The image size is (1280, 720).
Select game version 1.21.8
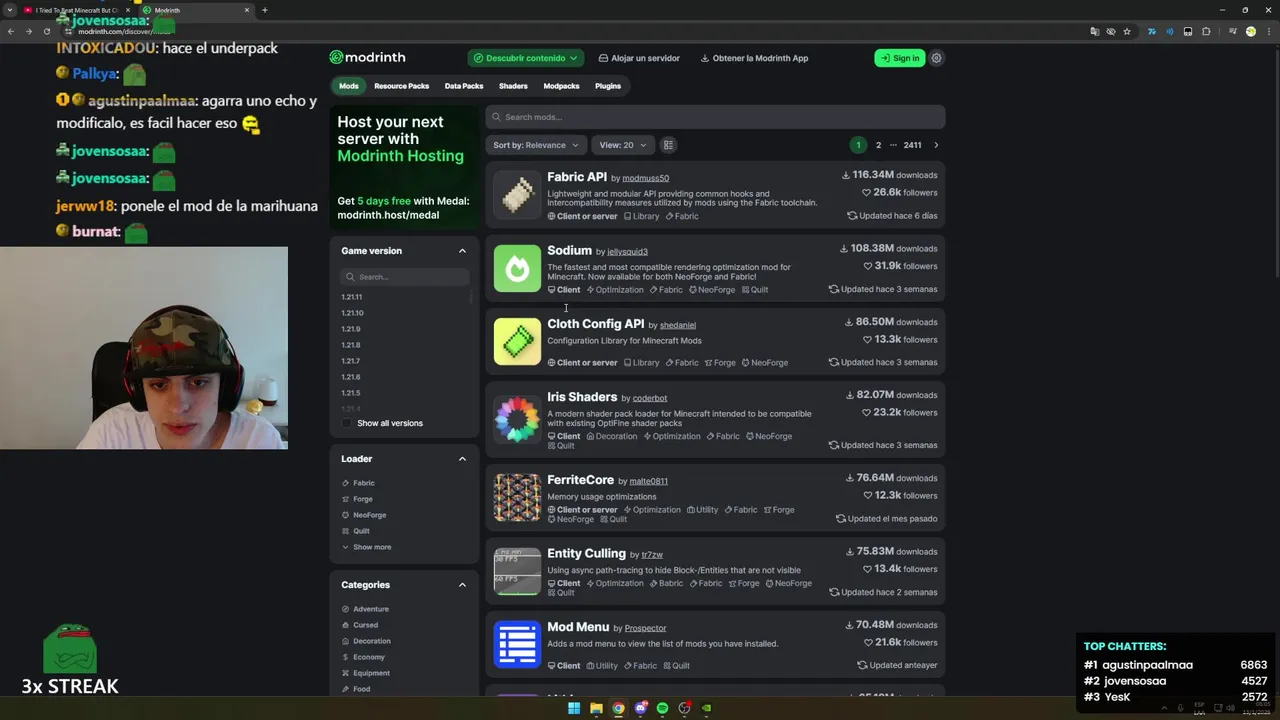pos(350,345)
